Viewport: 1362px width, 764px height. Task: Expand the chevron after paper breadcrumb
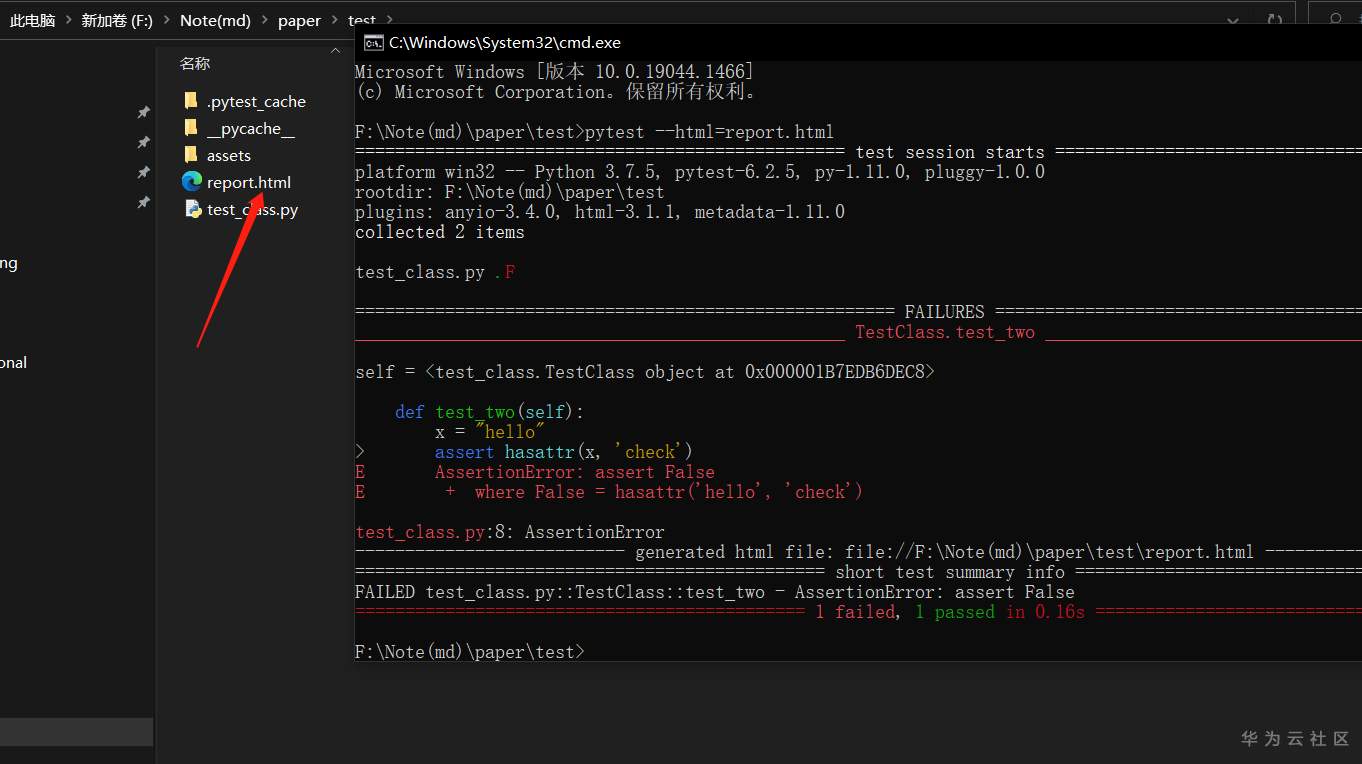coord(334,21)
